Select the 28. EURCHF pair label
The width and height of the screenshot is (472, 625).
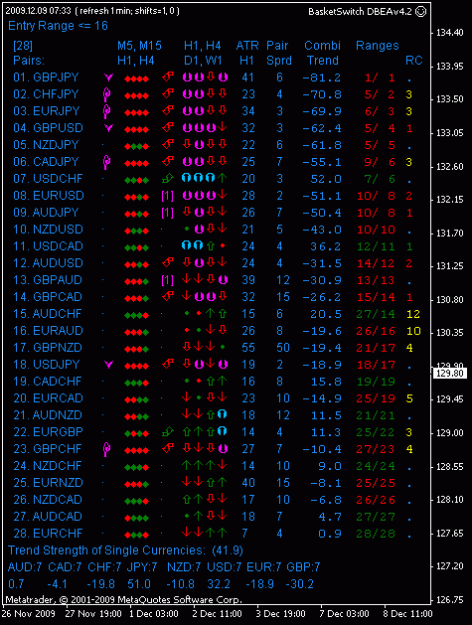coord(48,533)
